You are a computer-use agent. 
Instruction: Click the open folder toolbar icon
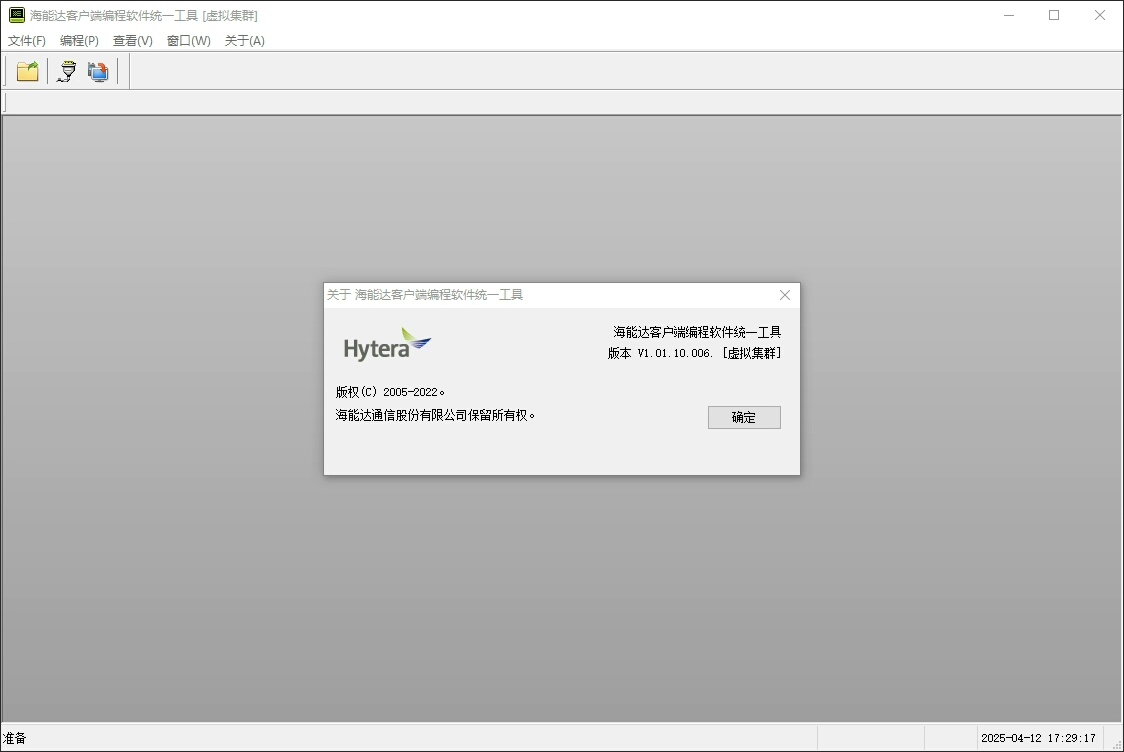[27, 71]
